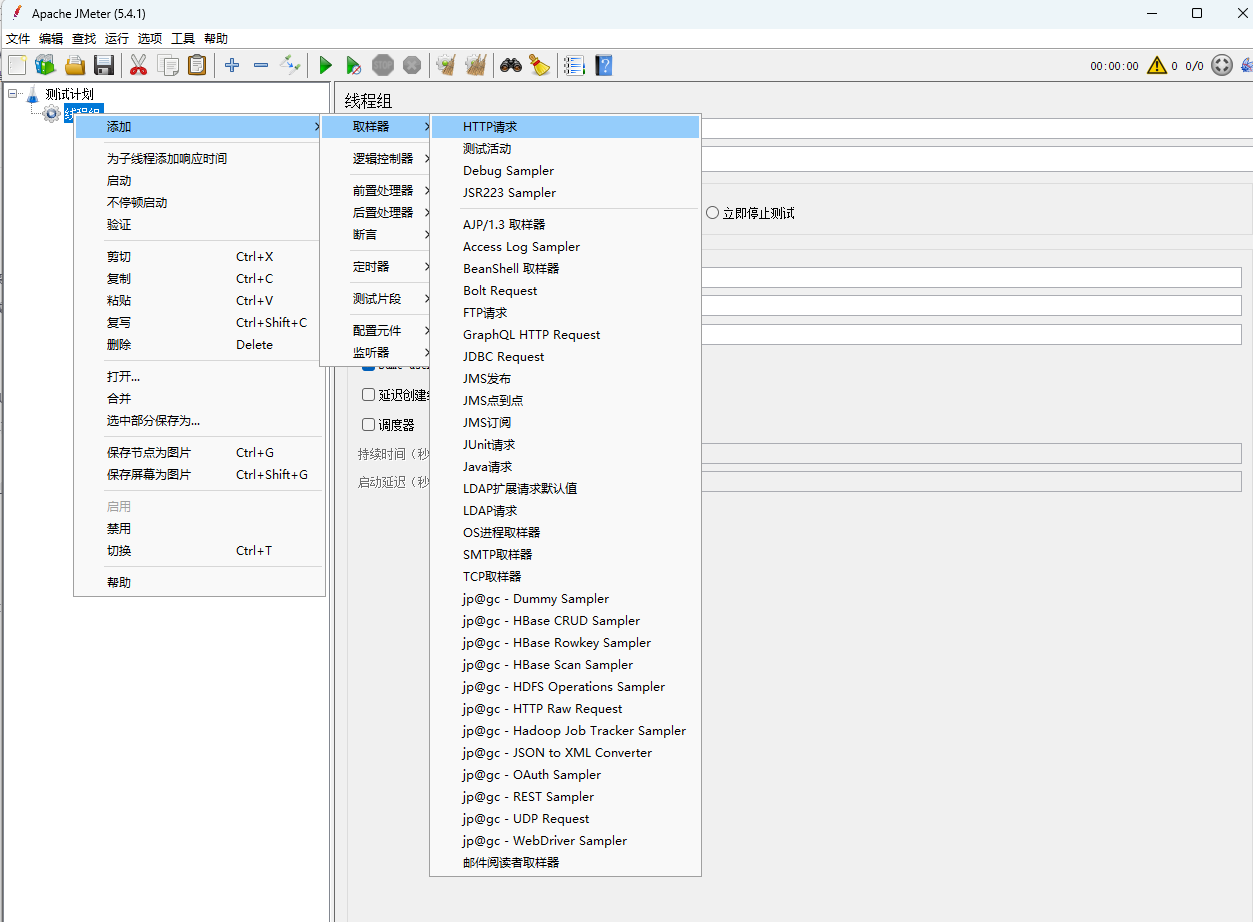Save the test plan with floppy icon
Screen dimensions: 1253x922
pyautogui.click(x=103, y=65)
